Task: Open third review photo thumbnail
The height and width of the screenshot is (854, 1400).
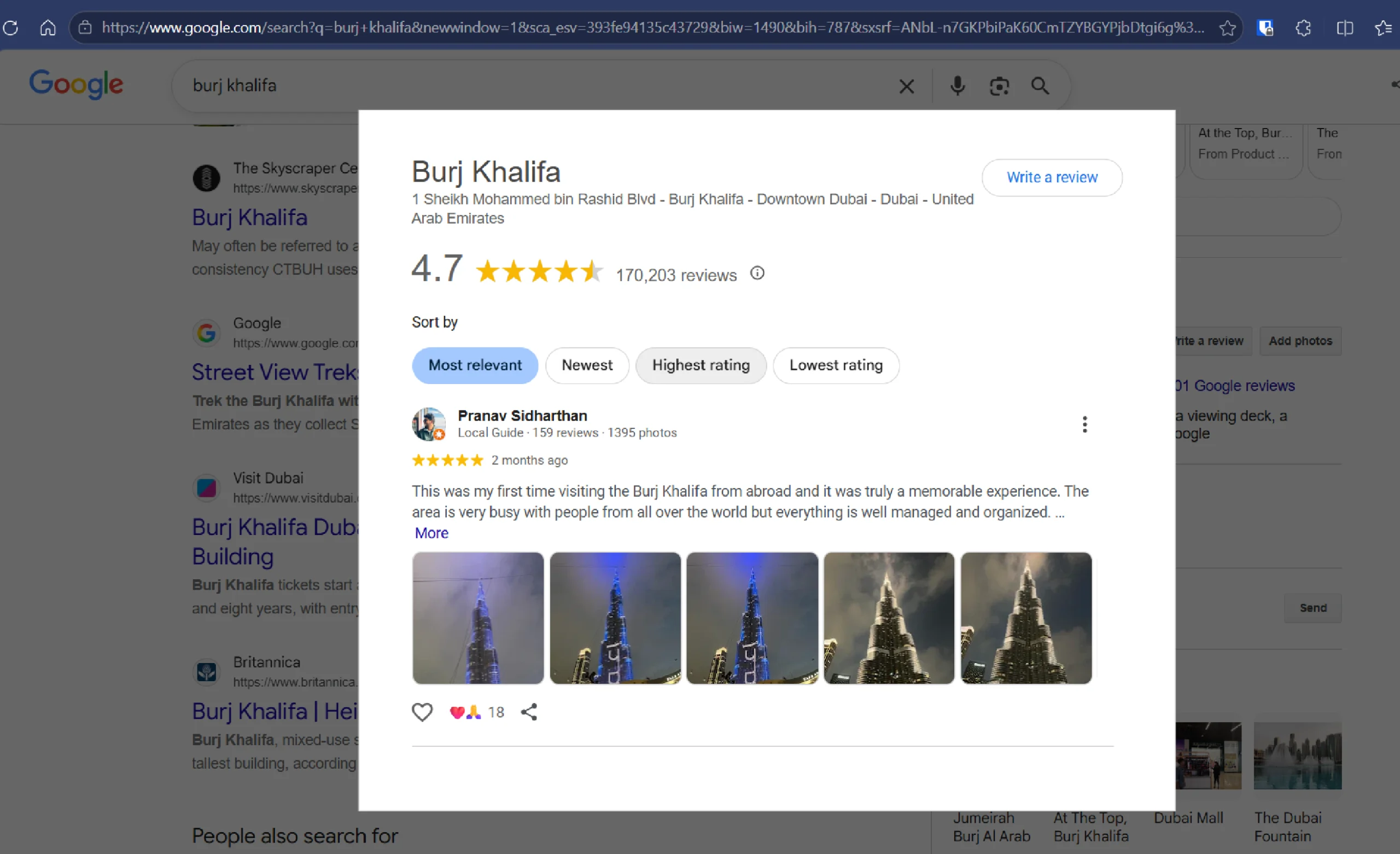Action: (x=752, y=618)
